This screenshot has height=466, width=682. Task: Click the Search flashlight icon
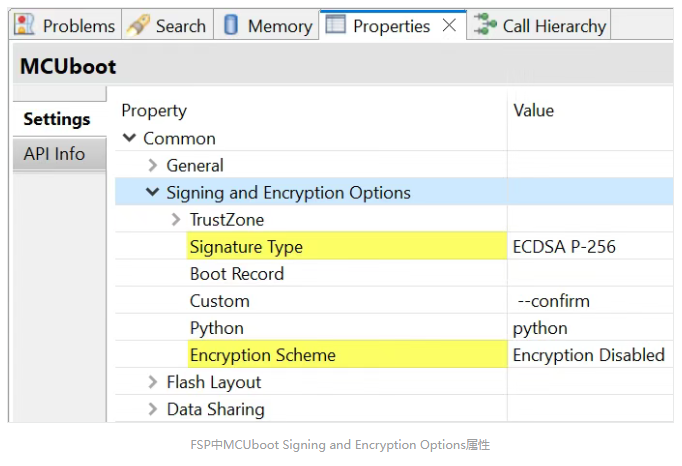pyautogui.click(x=138, y=25)
